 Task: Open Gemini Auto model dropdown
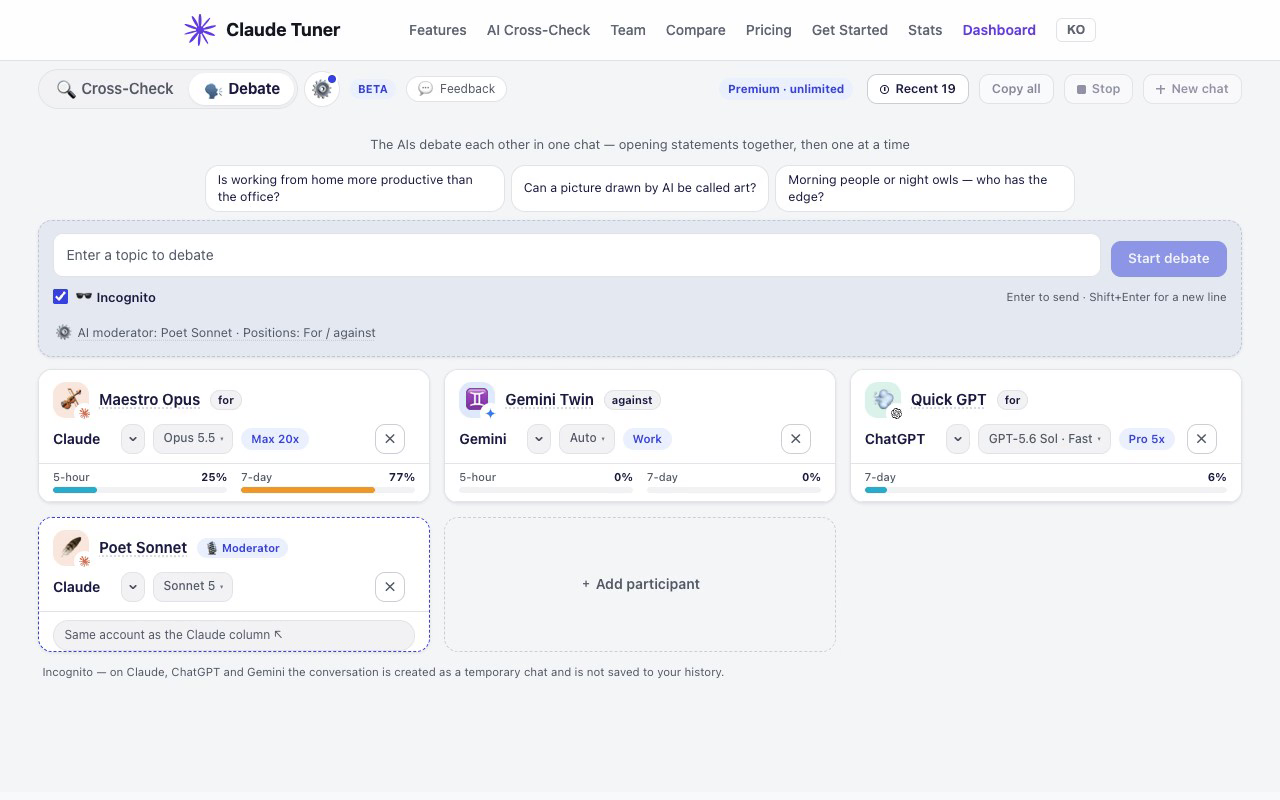(587, 439)
